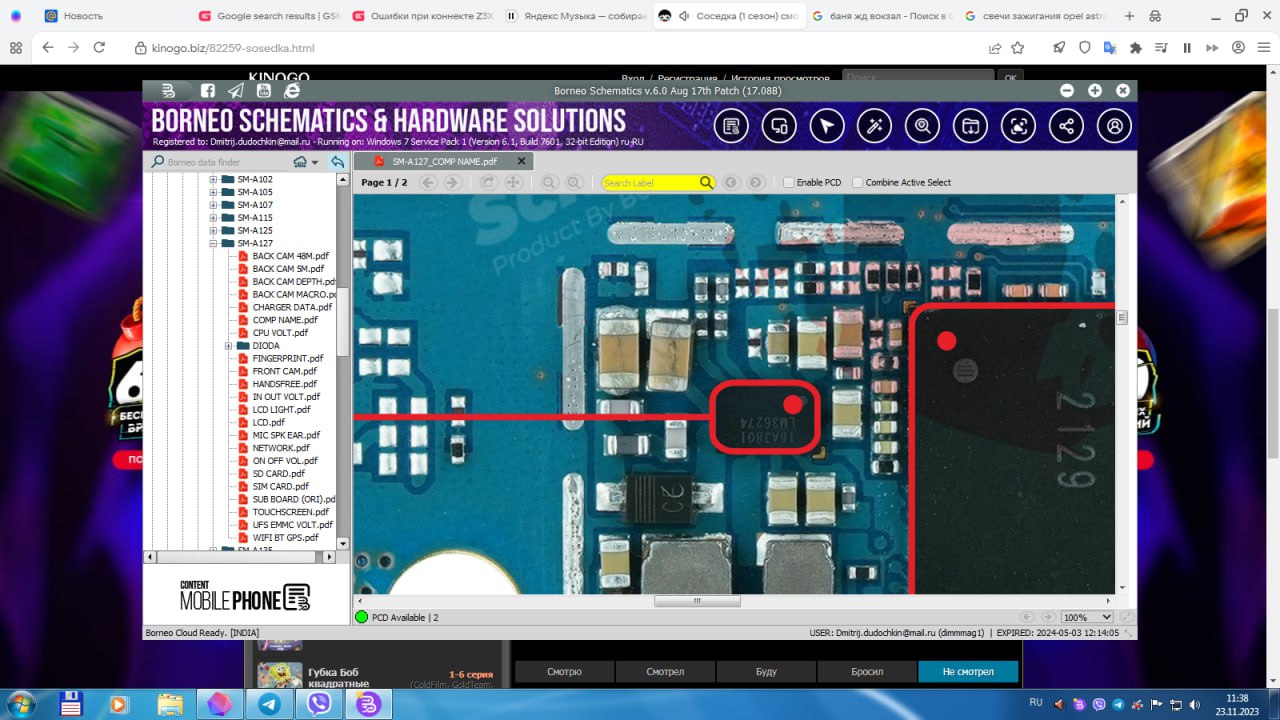The width and height of the screenshot is (1280, 720).
Task: Click the rotate icon in PDF toolbar
Action: pyautogui.click(x=489, y=183)
